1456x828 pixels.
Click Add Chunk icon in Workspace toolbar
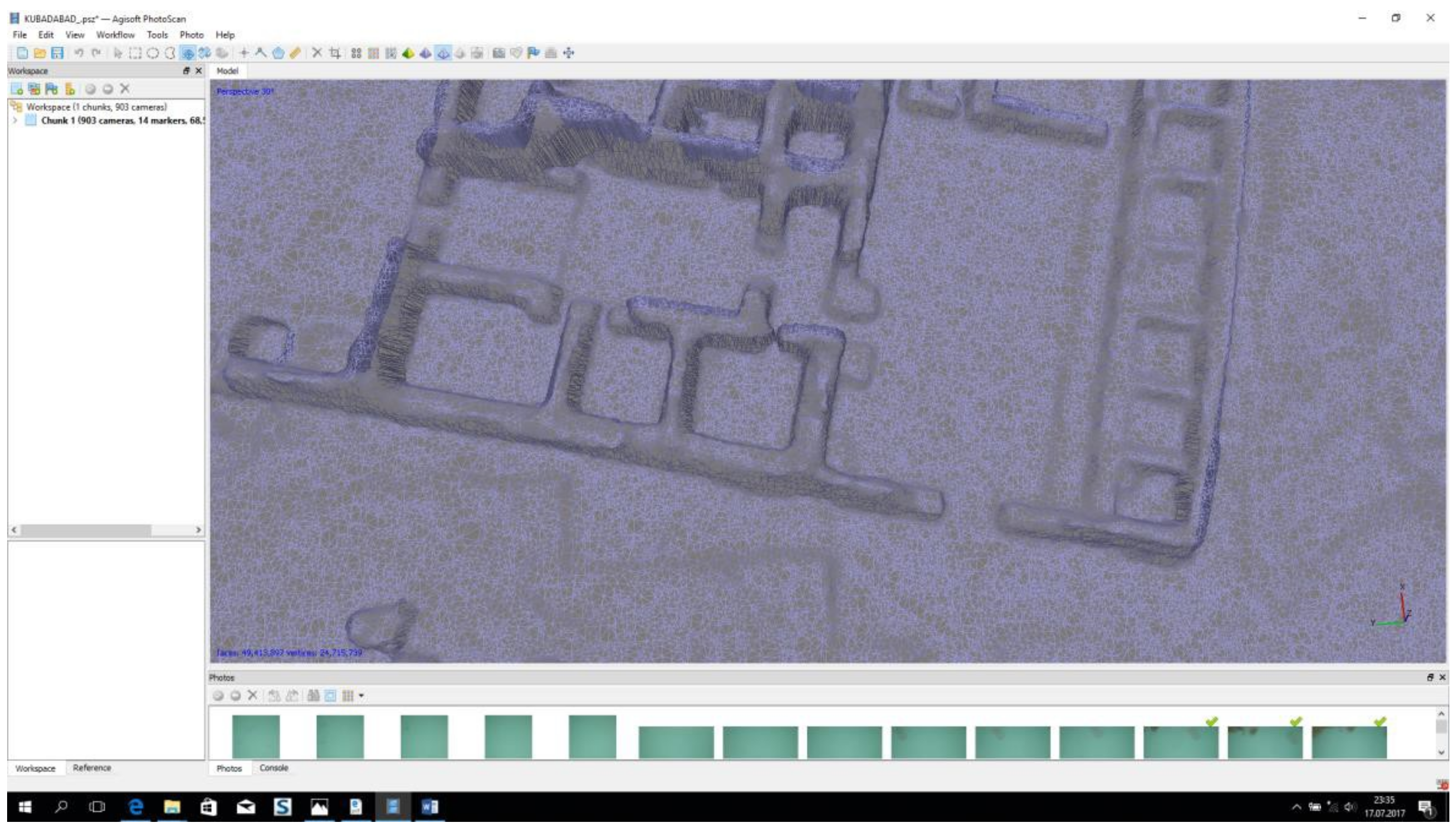(16, 88)
